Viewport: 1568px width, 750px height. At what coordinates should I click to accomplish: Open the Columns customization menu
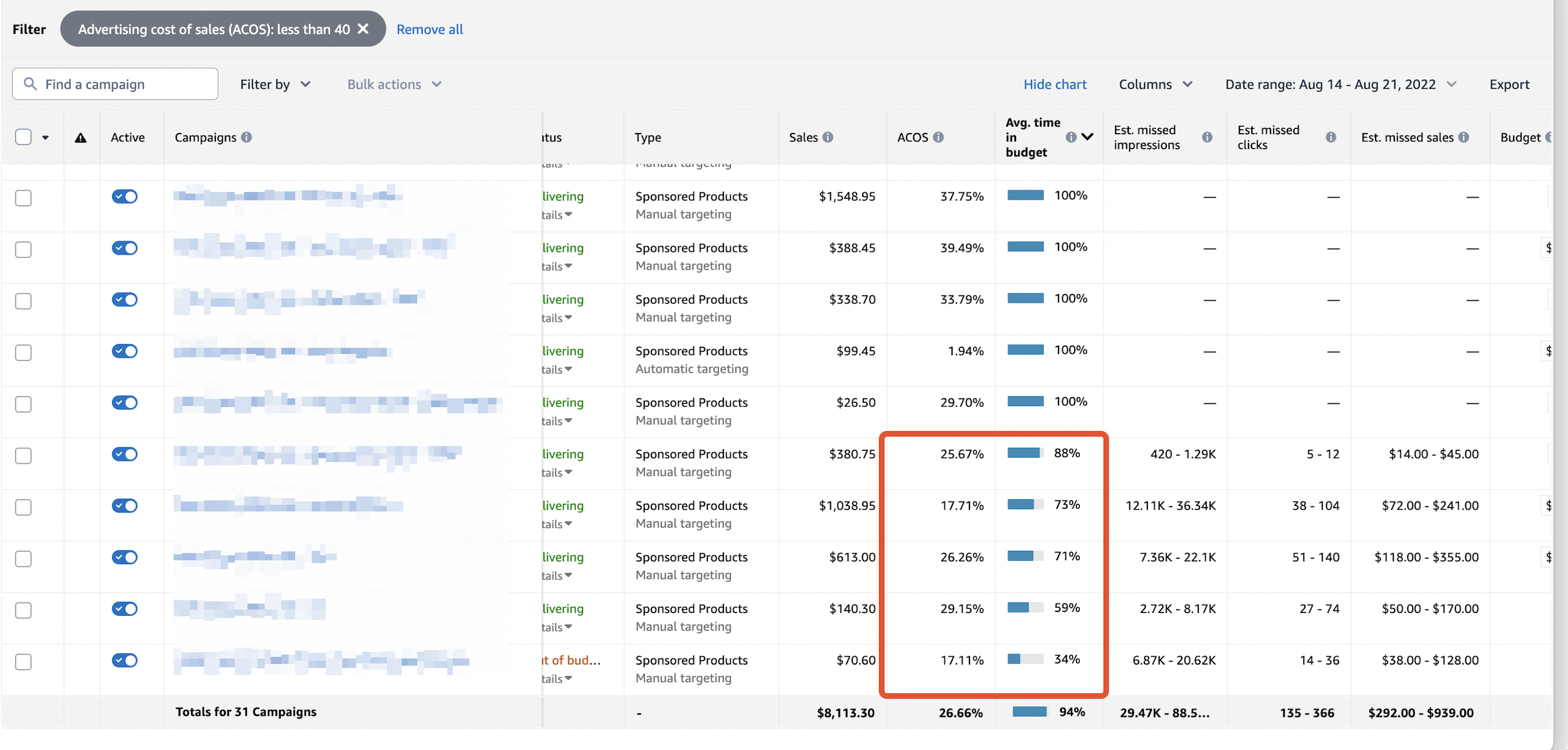(1155, 84)
